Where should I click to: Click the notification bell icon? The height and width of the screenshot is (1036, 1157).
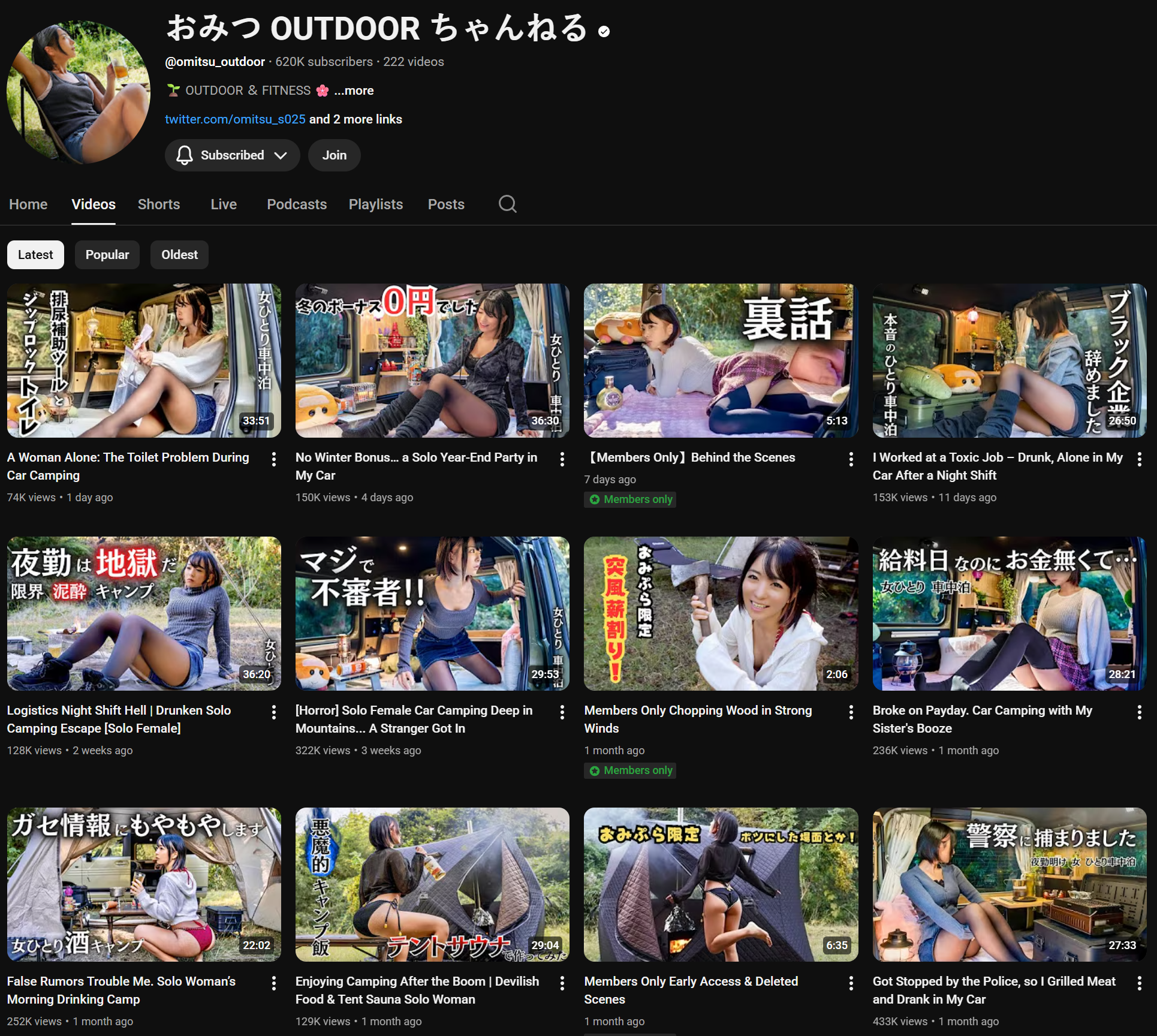[x=185, y=155]
